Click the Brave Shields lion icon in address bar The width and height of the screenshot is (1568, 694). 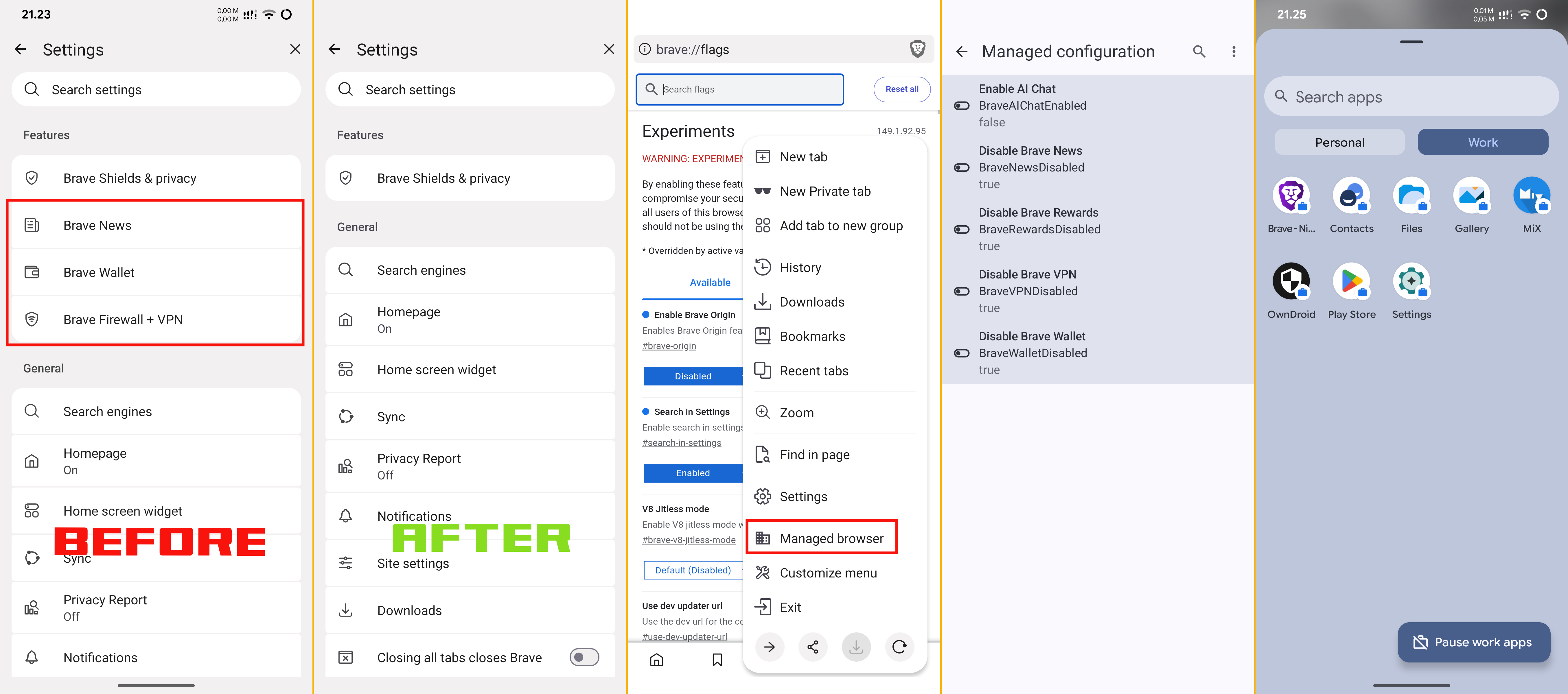917,49
